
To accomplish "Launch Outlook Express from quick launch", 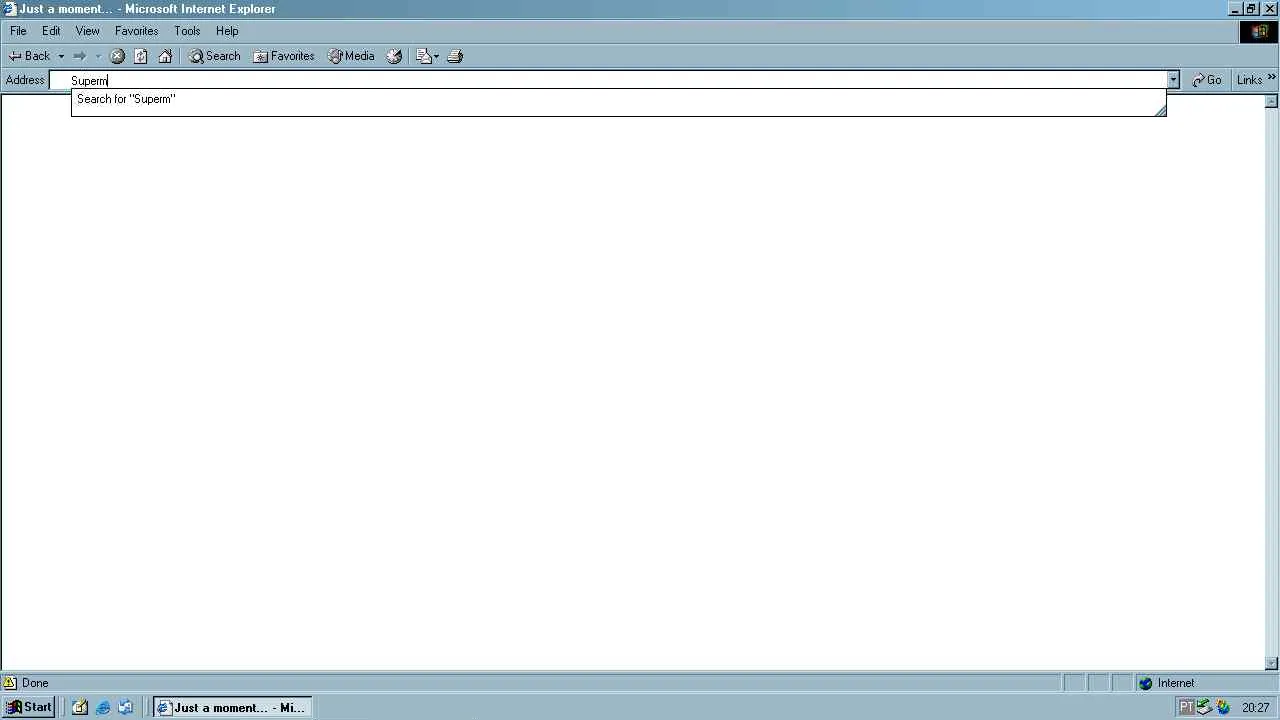I will pyautogui.click(x=126, y=707).
